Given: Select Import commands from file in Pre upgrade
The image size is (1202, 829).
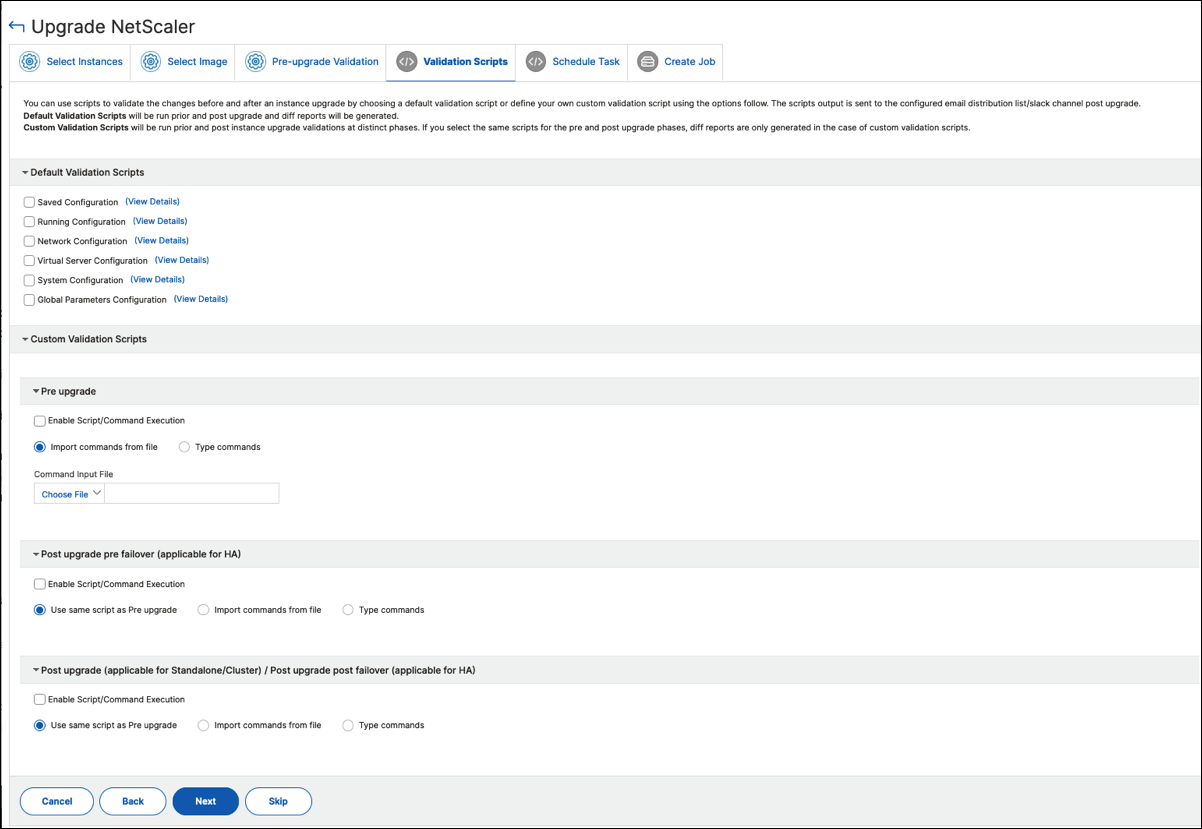Looking at the screenshot, I should [x=40, y=447].
